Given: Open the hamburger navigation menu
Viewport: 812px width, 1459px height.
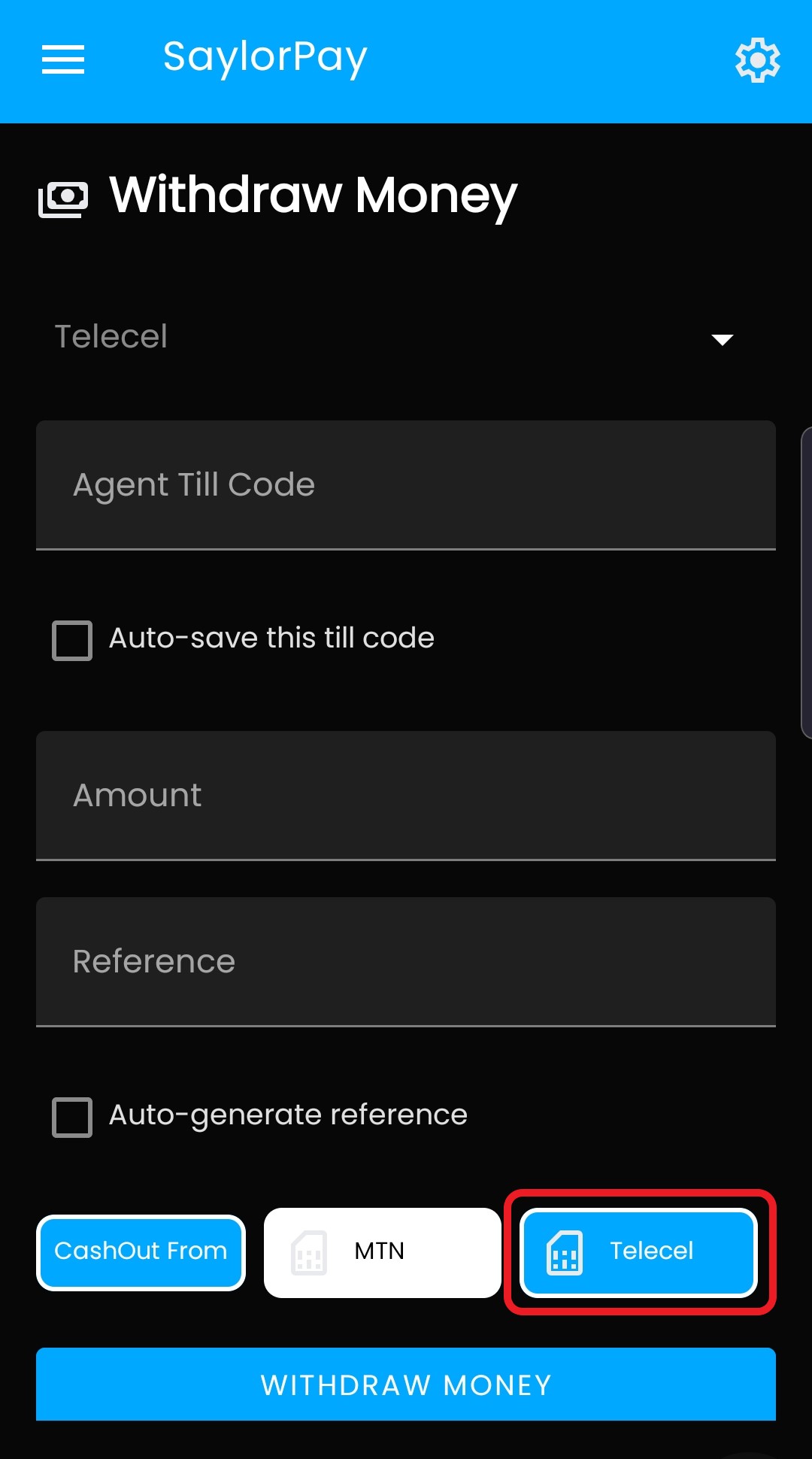Looking at the screenshot, I should [63, 59].
